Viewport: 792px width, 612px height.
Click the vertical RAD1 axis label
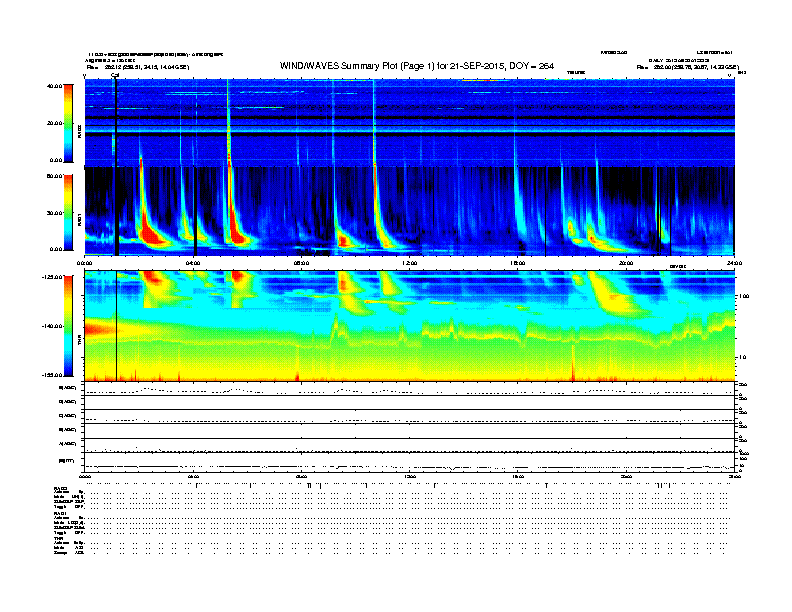click(x=79, y=219)
